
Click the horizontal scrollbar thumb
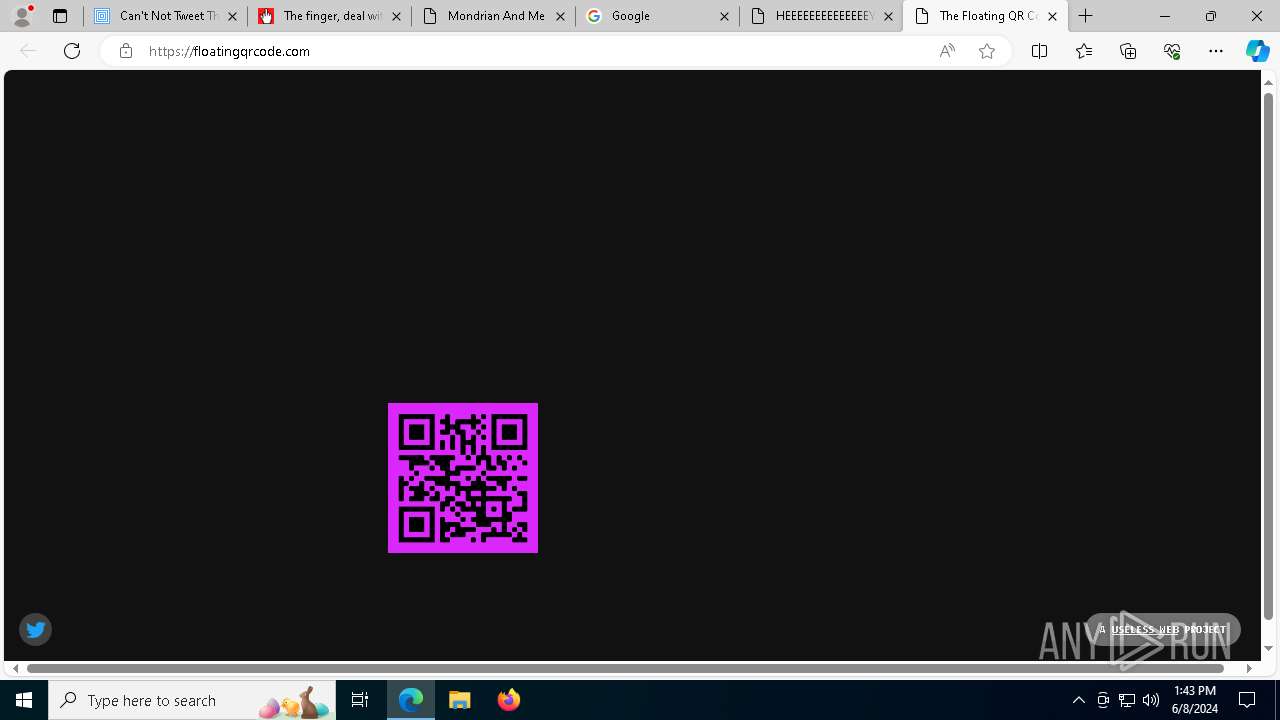(626, 668)
